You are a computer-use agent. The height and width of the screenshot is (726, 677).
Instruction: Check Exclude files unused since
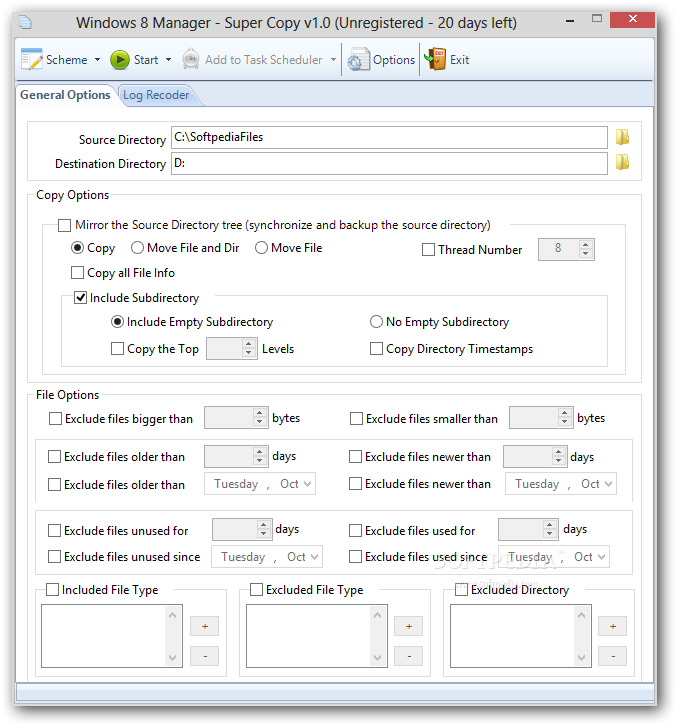coord(54,557)
